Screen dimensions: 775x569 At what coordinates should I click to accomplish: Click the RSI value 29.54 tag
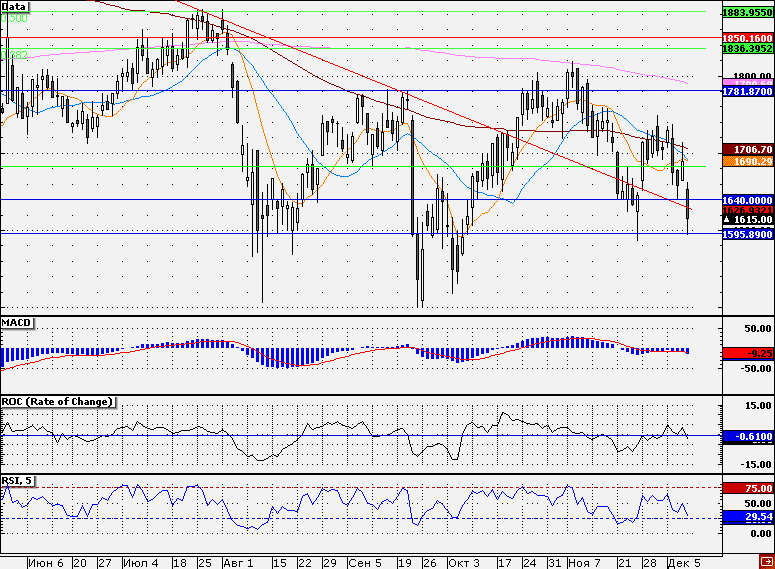pos(747,517)
